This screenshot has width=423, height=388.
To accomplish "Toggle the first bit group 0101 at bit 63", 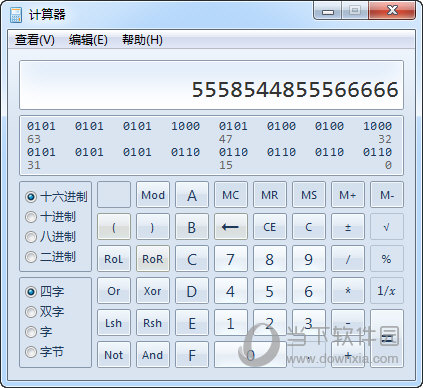I will click(41, 126).
